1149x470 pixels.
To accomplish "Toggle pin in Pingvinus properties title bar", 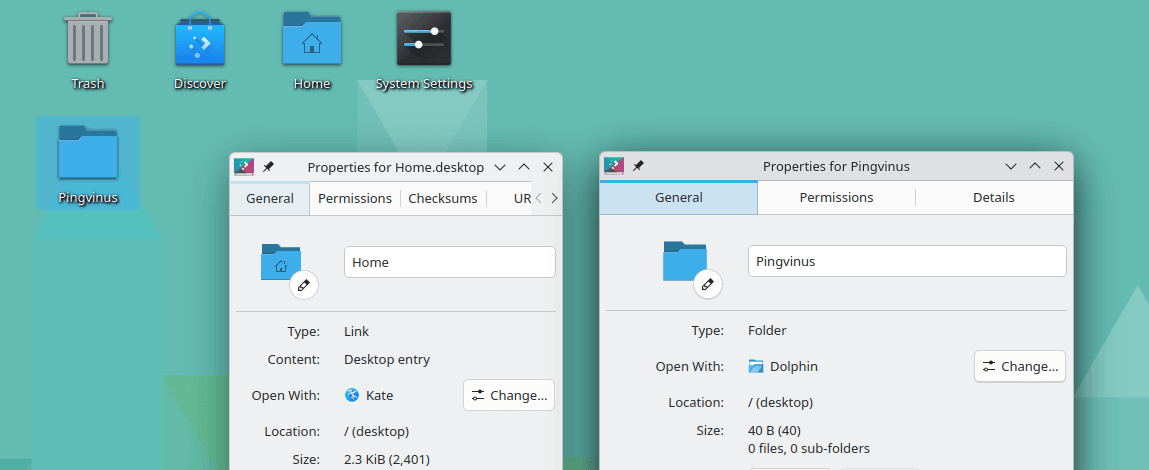I will (x=638, y=166).
